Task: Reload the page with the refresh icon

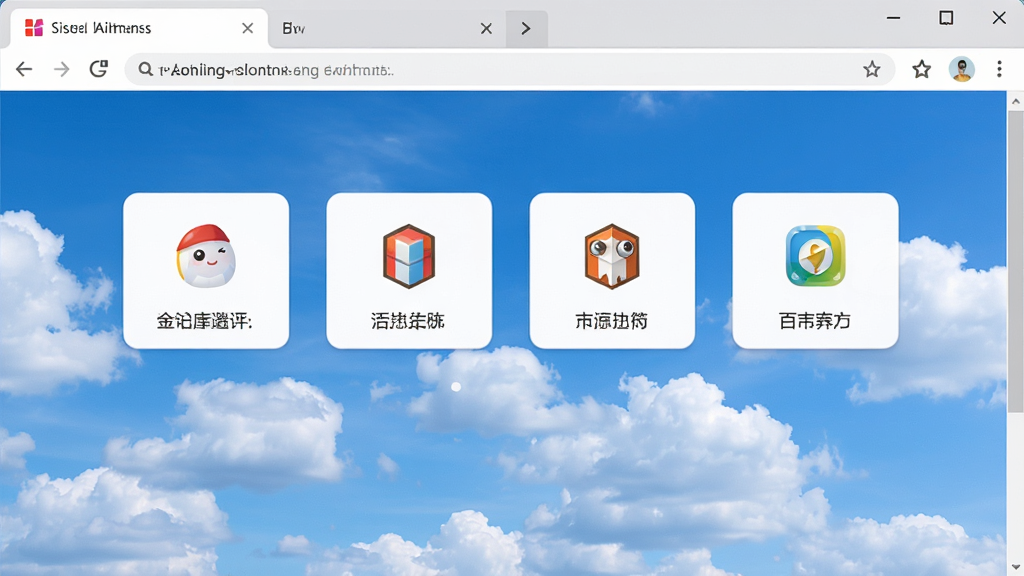Action: 99,69
